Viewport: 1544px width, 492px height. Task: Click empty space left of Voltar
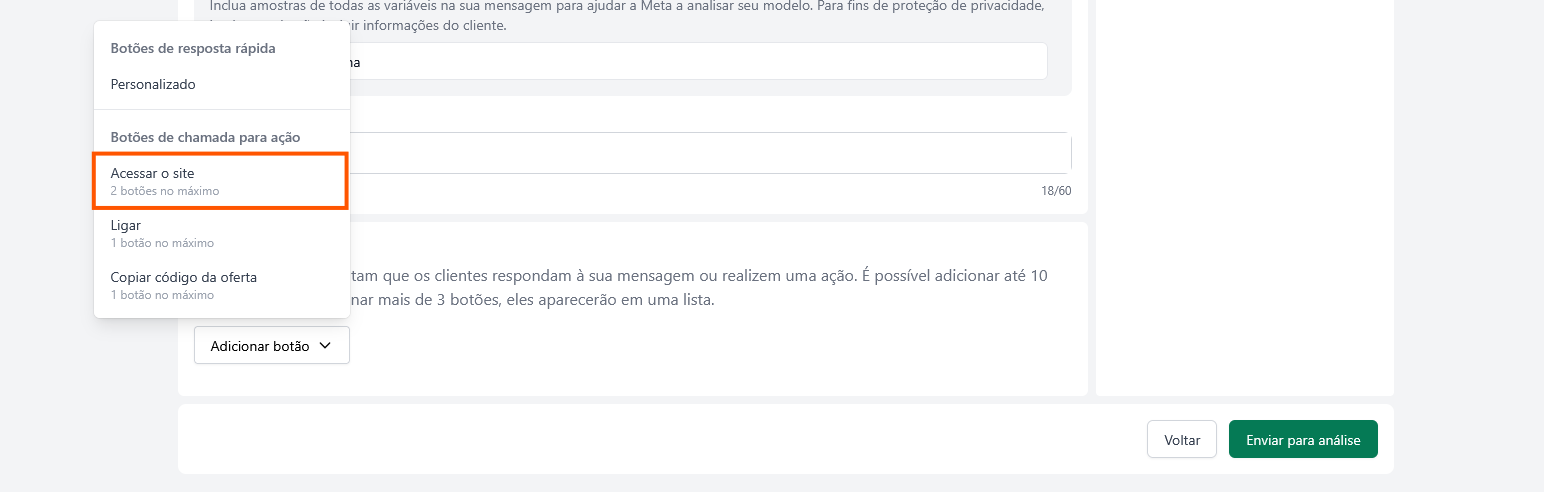coord(660,440)
